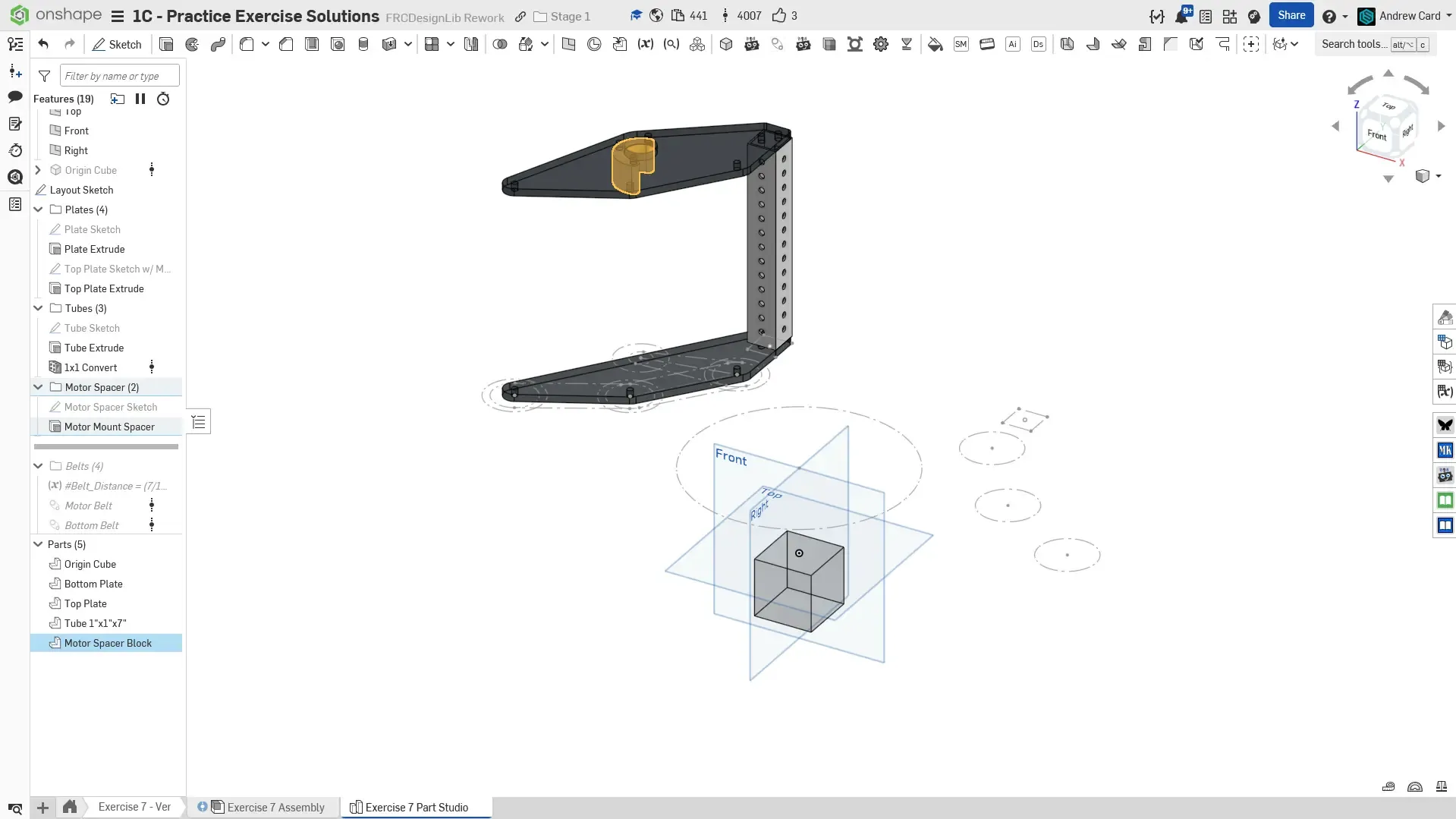
Task: Click the Sketch tool button
Action: coord(117,44)
